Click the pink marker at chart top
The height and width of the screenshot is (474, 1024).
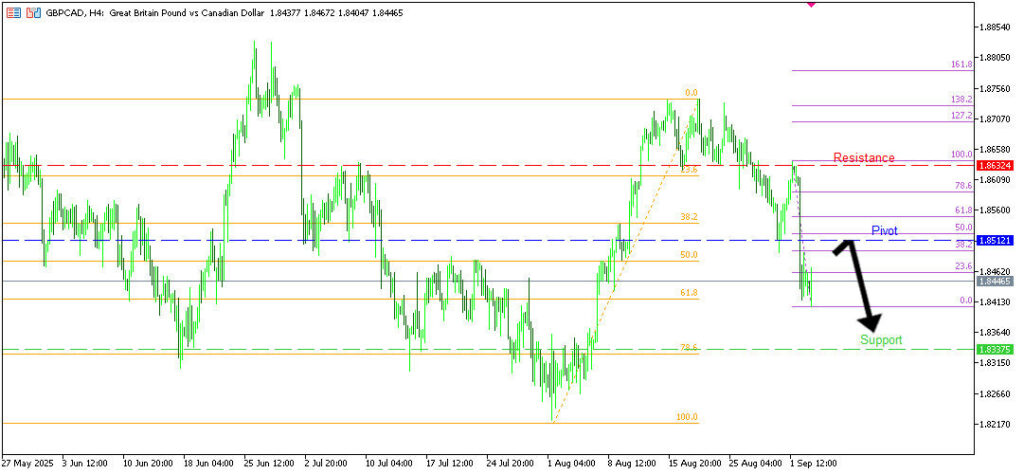(810, 4)
